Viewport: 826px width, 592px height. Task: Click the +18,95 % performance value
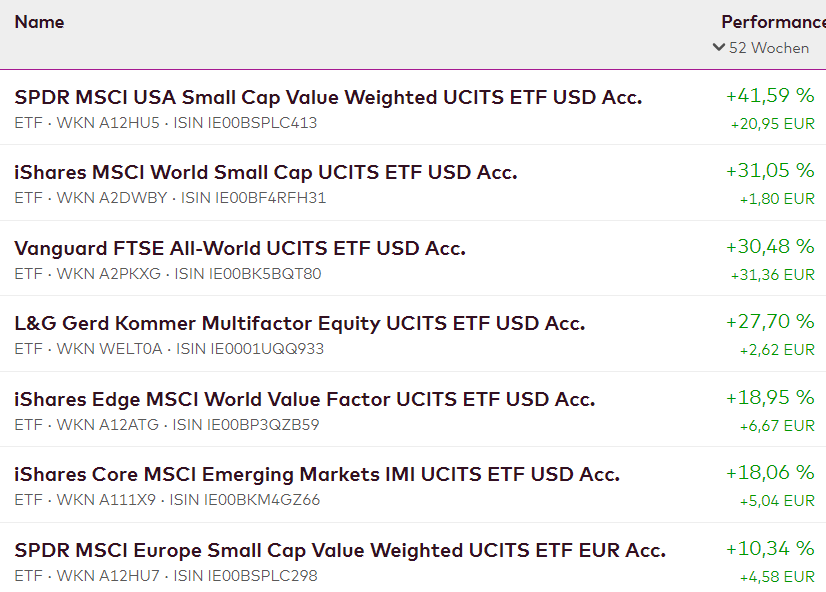click(x=770, y=398)
